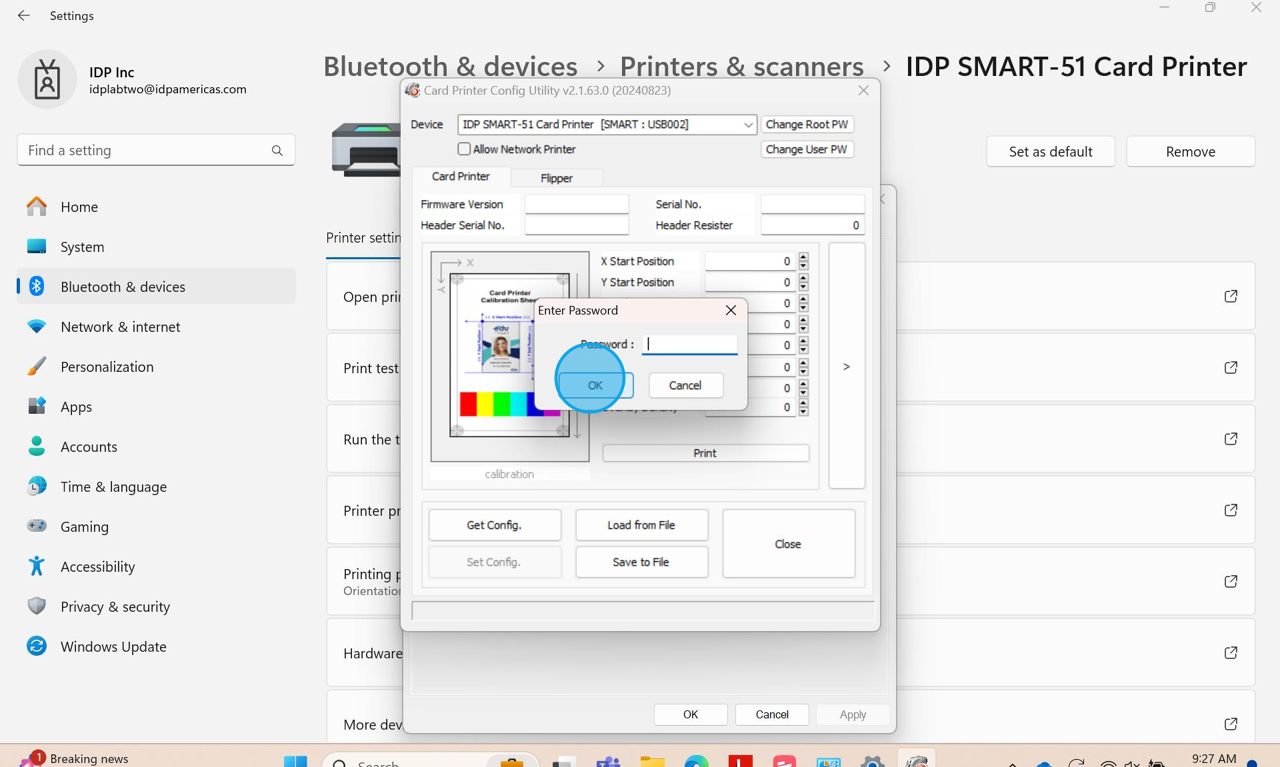Click the Find a setting search box
Viewport: 1280px width, 767px height.
click(x=156, y=151)
